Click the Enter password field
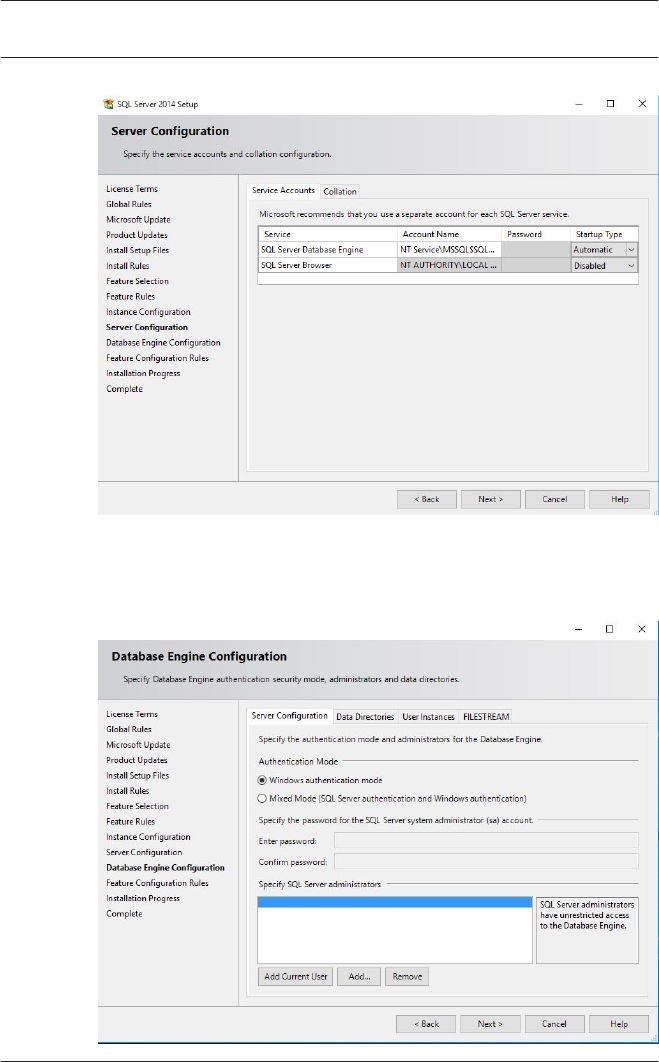The width and height of the screenshot is (659, 1062). (486, 841)
